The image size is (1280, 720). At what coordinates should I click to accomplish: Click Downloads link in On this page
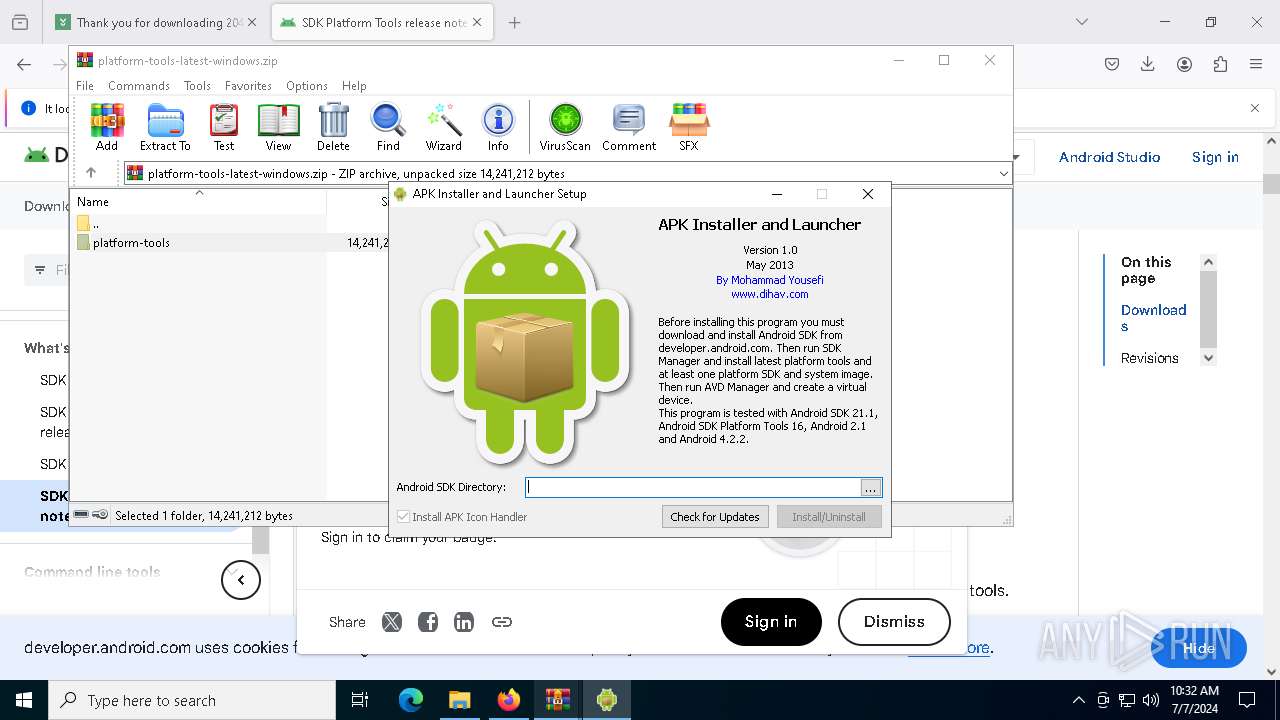1153,318
